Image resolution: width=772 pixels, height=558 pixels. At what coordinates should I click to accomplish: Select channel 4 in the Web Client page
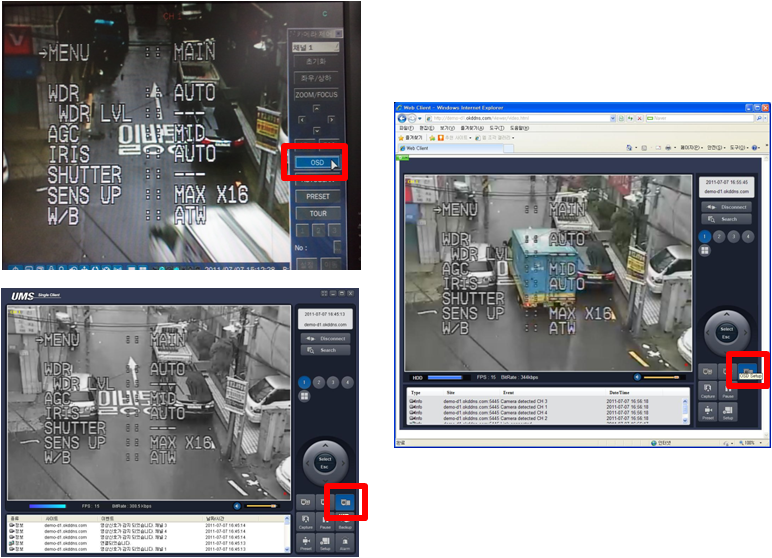tap(748, 237)
